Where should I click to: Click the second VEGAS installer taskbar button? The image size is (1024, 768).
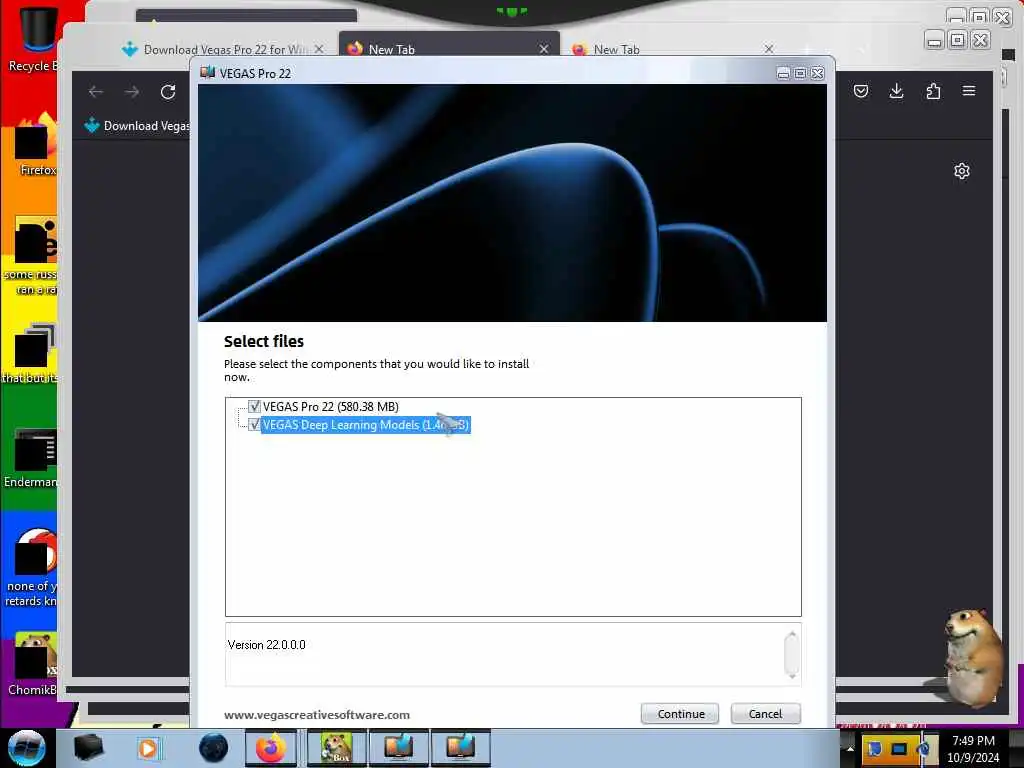tap(460, 748)
